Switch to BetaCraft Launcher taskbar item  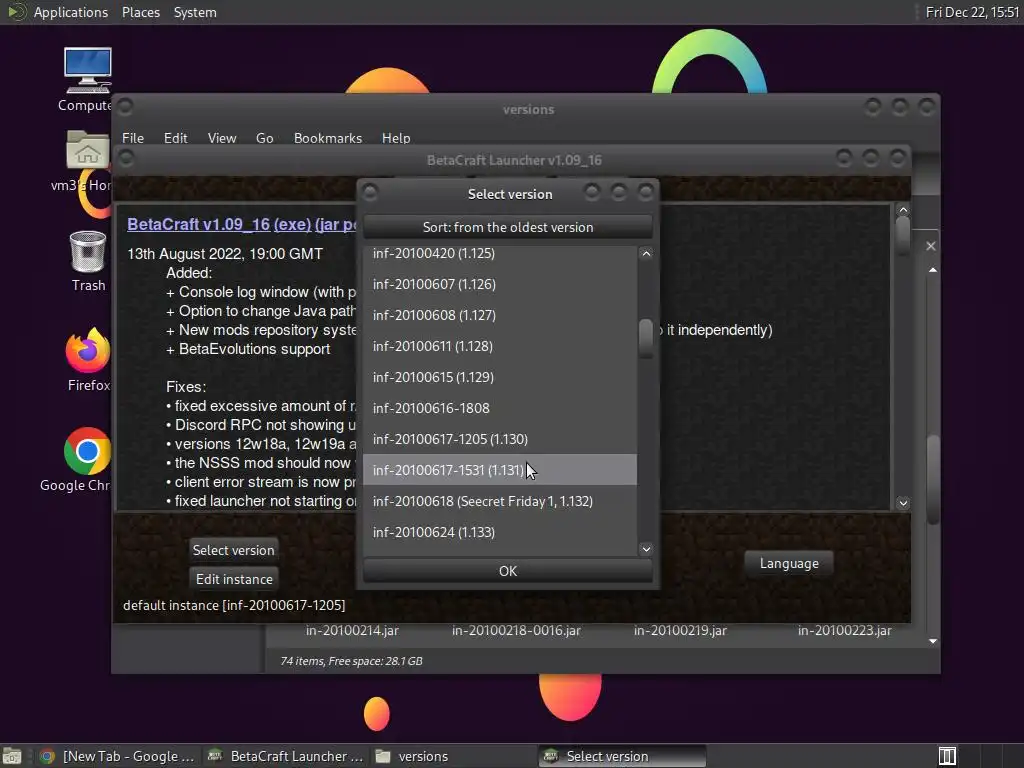click(x=285, y=756)
